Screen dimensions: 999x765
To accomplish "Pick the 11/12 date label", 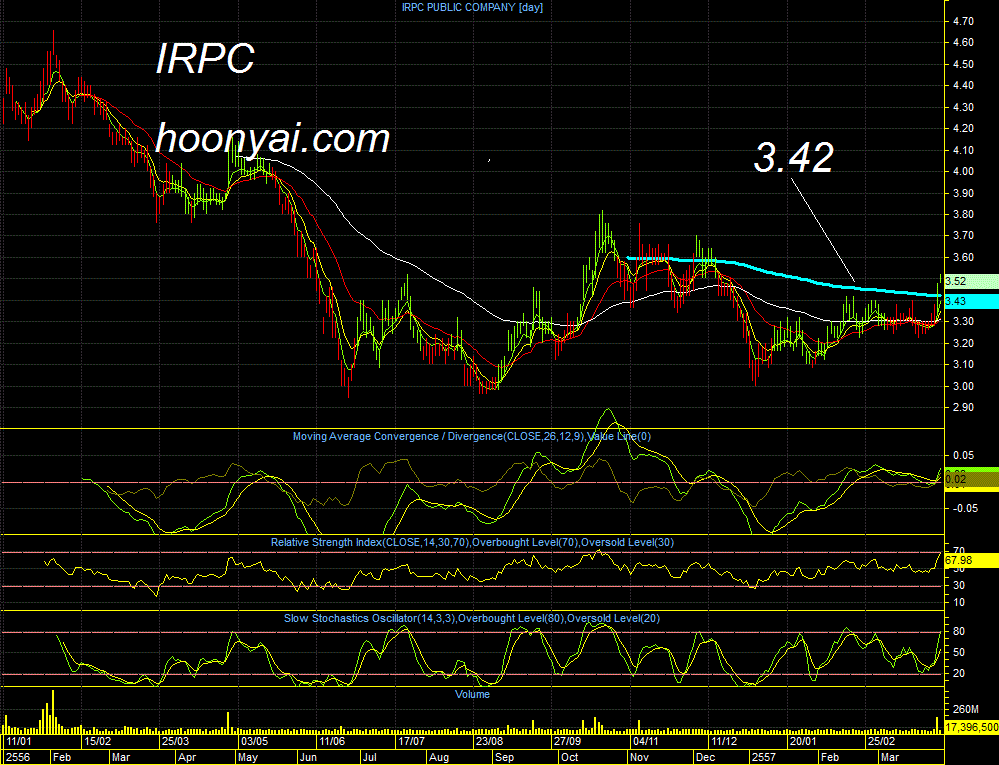I will click(x=724, y=741).
